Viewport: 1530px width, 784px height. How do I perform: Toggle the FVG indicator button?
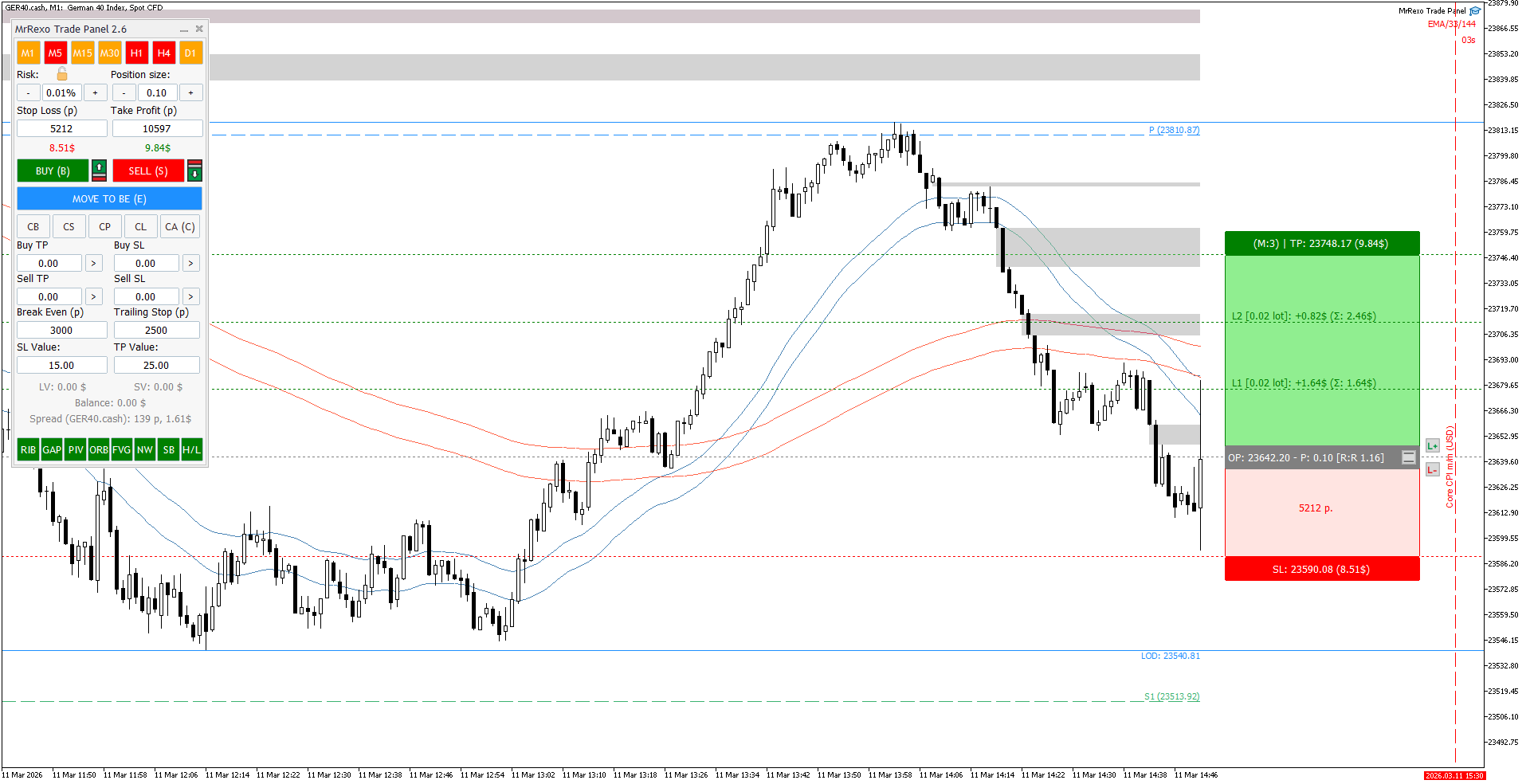point(121,449)
